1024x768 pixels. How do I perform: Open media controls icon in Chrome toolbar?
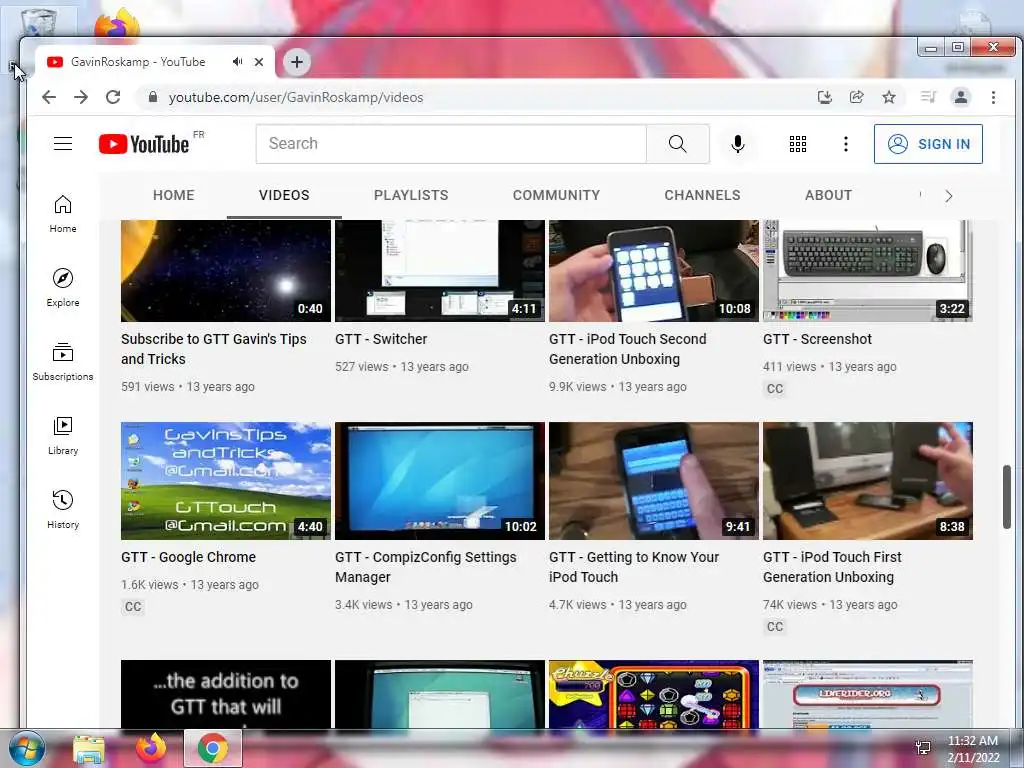tap(928, 97)
